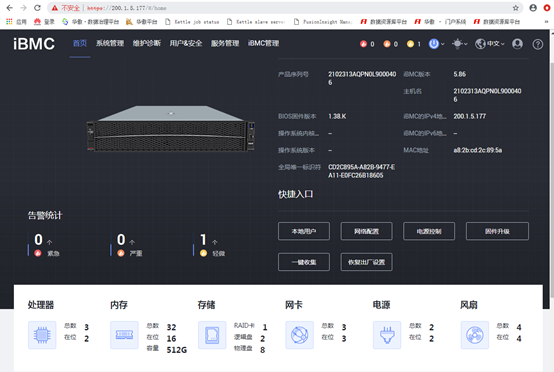Expand hidden bookmarks with the » chevron

(x=546, y=22)
